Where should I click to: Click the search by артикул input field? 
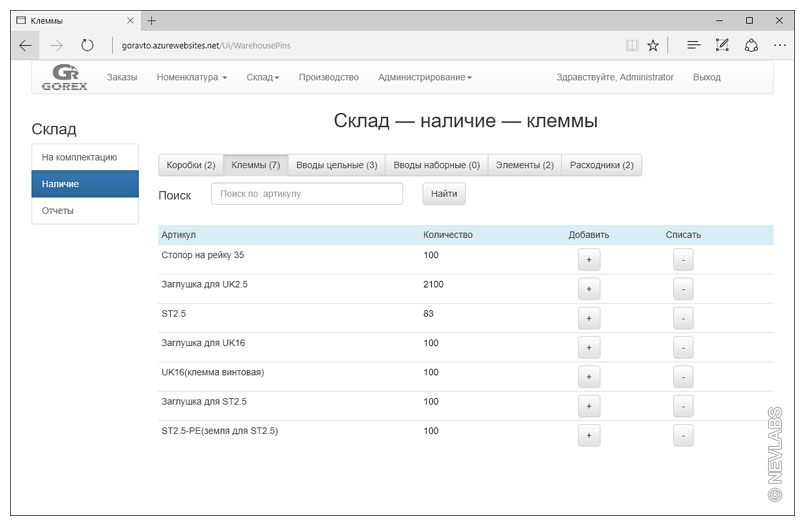pos(306,194)
